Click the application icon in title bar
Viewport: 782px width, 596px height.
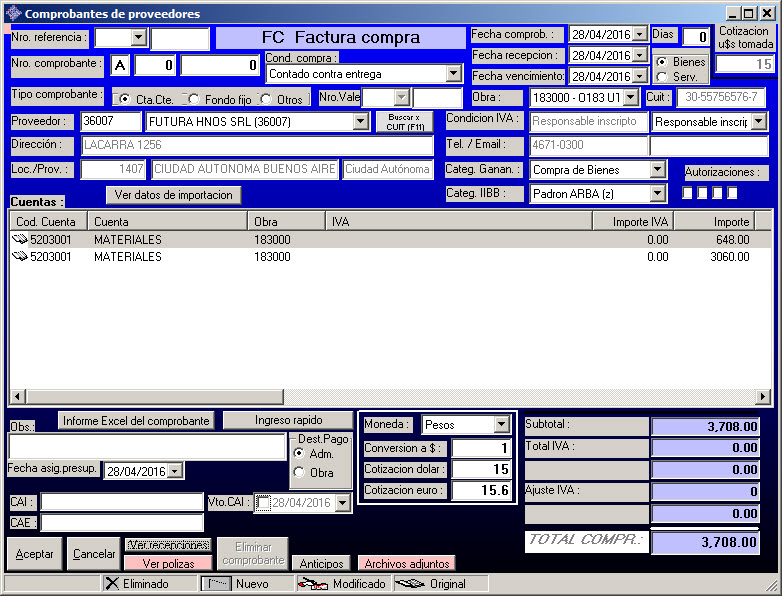pyautogui.click(x=12, y=14)
